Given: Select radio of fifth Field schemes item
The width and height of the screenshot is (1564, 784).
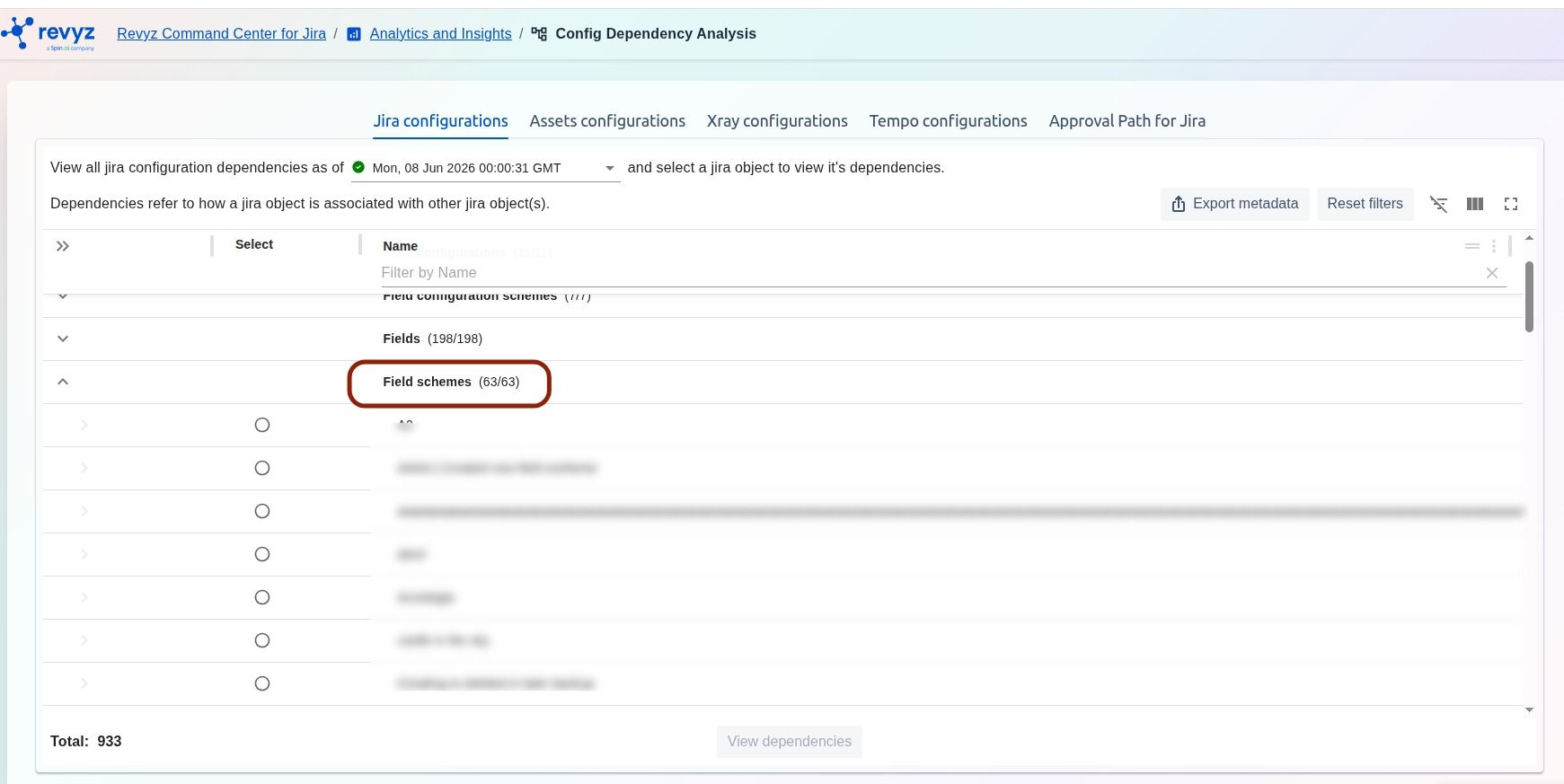Looking at the screenshot, I should 262,597.
